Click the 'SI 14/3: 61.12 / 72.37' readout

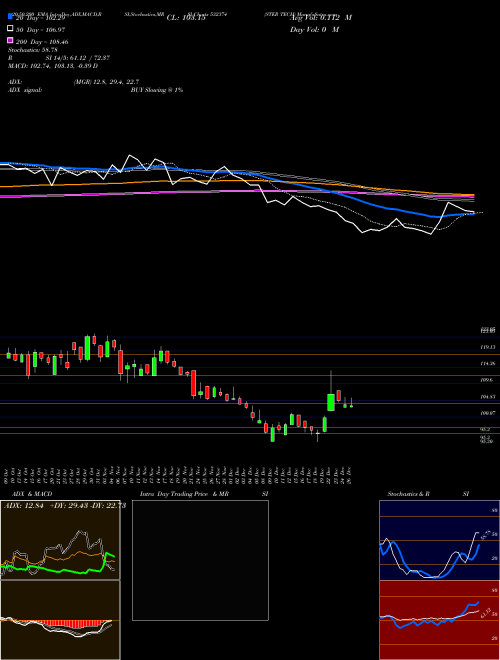78,58
